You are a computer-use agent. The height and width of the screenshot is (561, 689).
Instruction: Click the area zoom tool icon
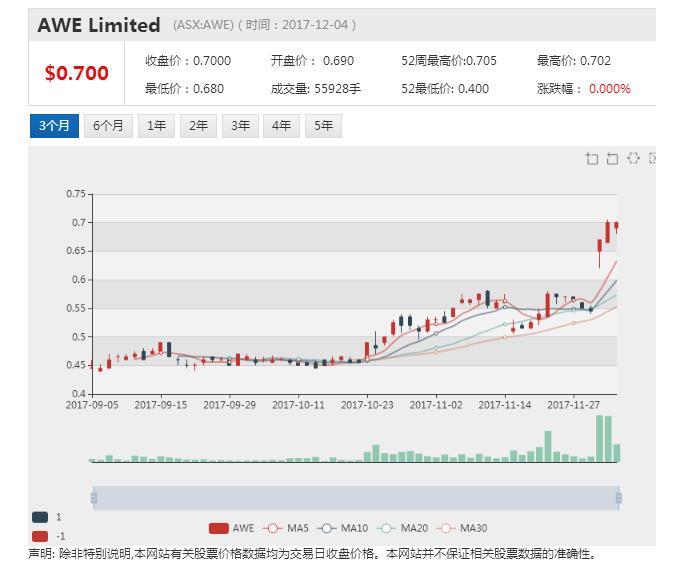click(x=592, y=159)
